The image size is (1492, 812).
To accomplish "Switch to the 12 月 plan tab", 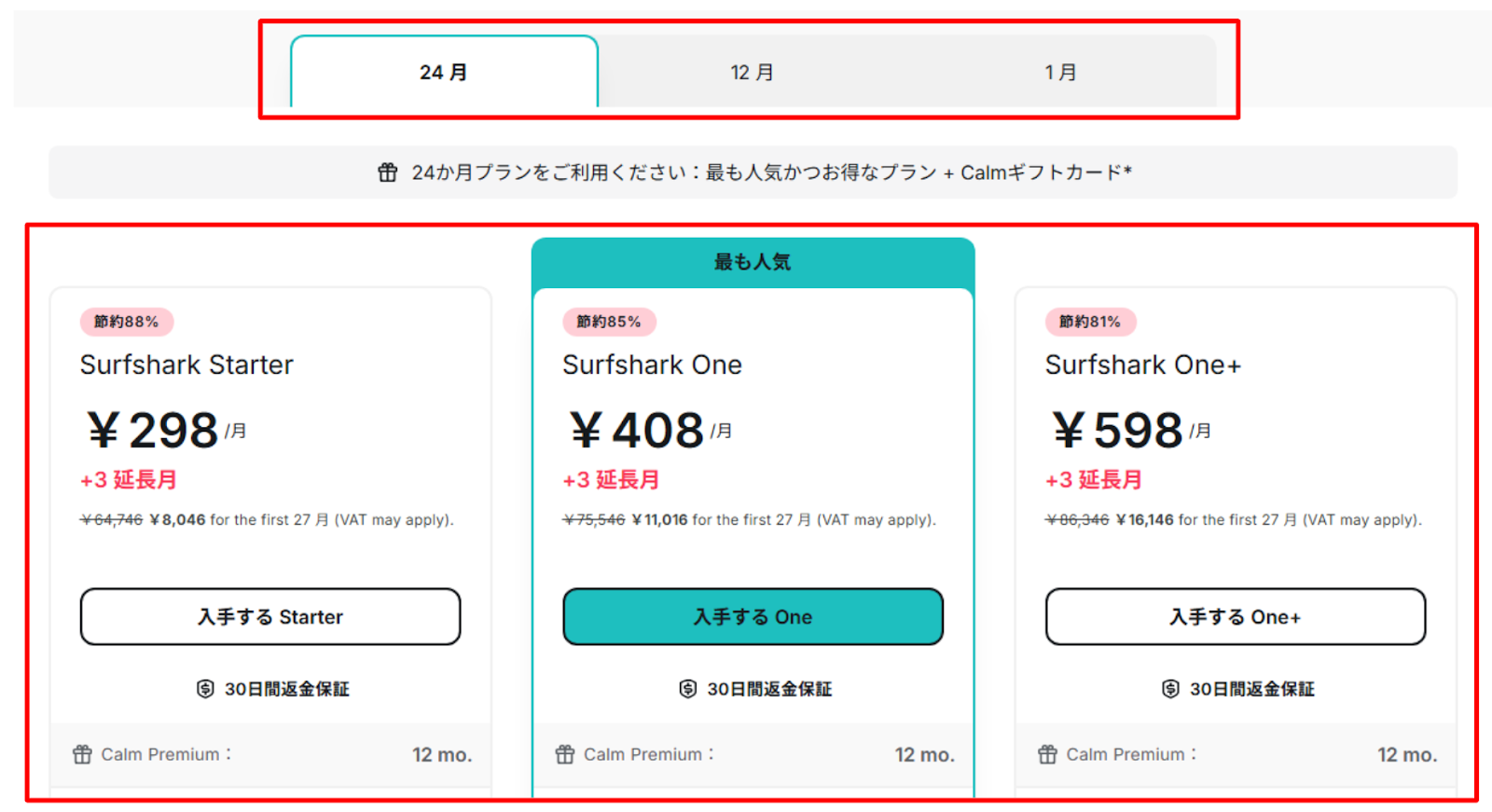I will point(752,73).
